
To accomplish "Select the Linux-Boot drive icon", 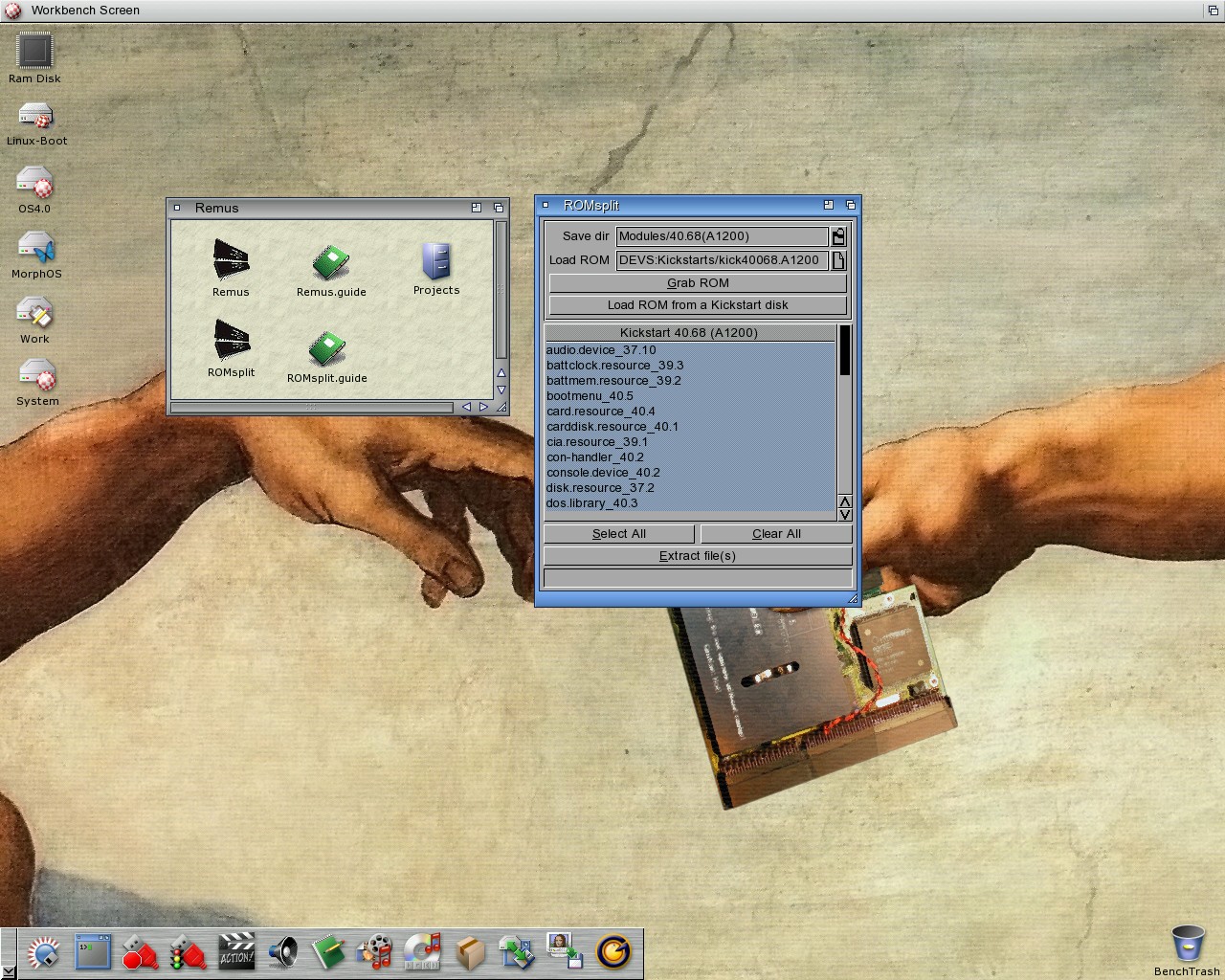I will [36, 117].
